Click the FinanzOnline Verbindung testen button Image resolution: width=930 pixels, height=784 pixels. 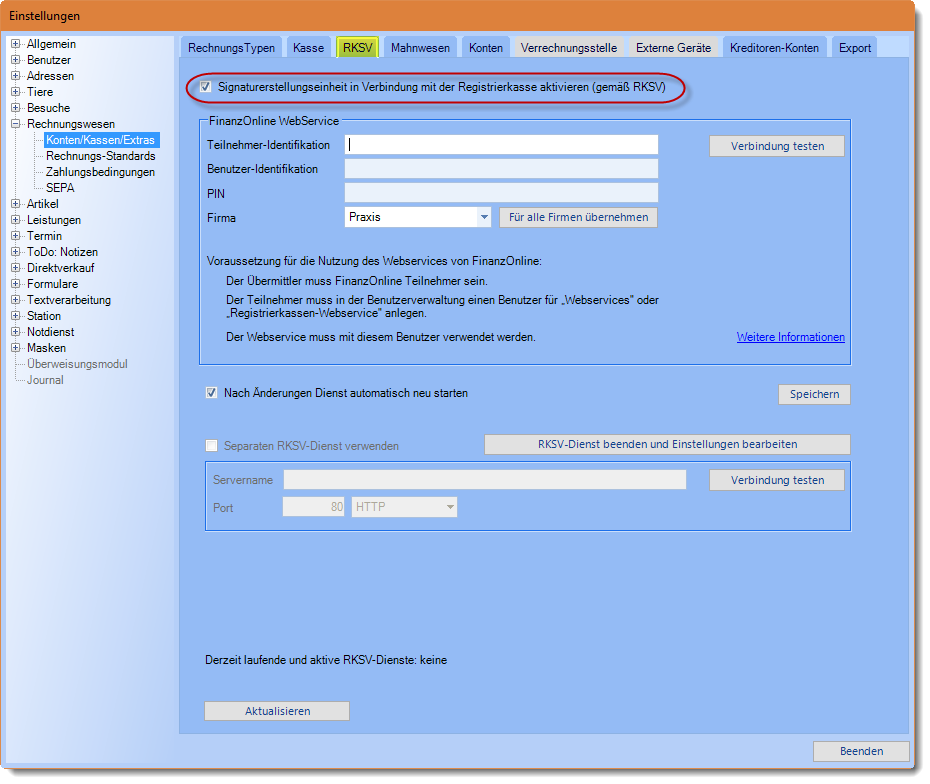pyautogui.click(x=777, y=146)
